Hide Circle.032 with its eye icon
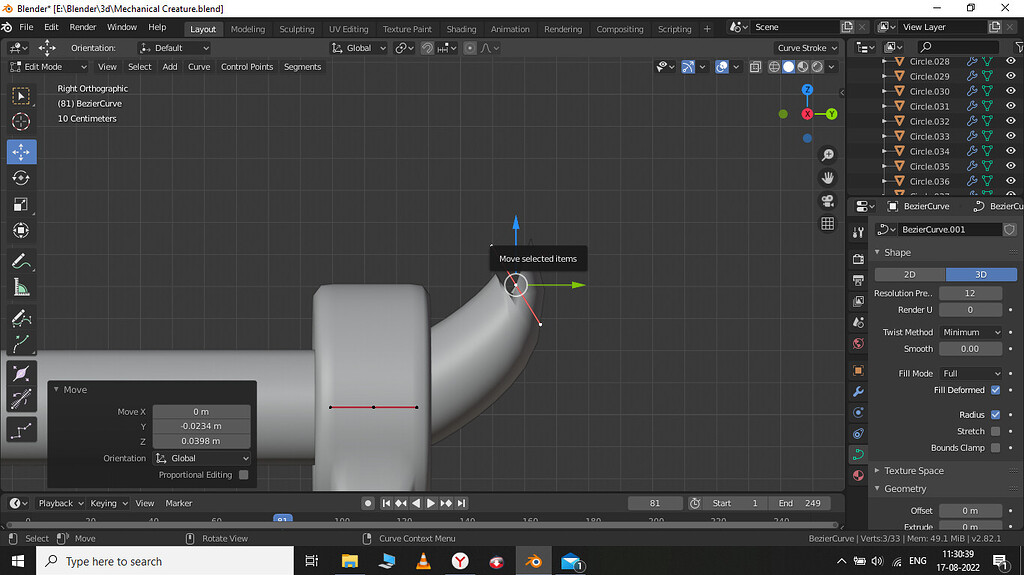 click(1011, 122)
